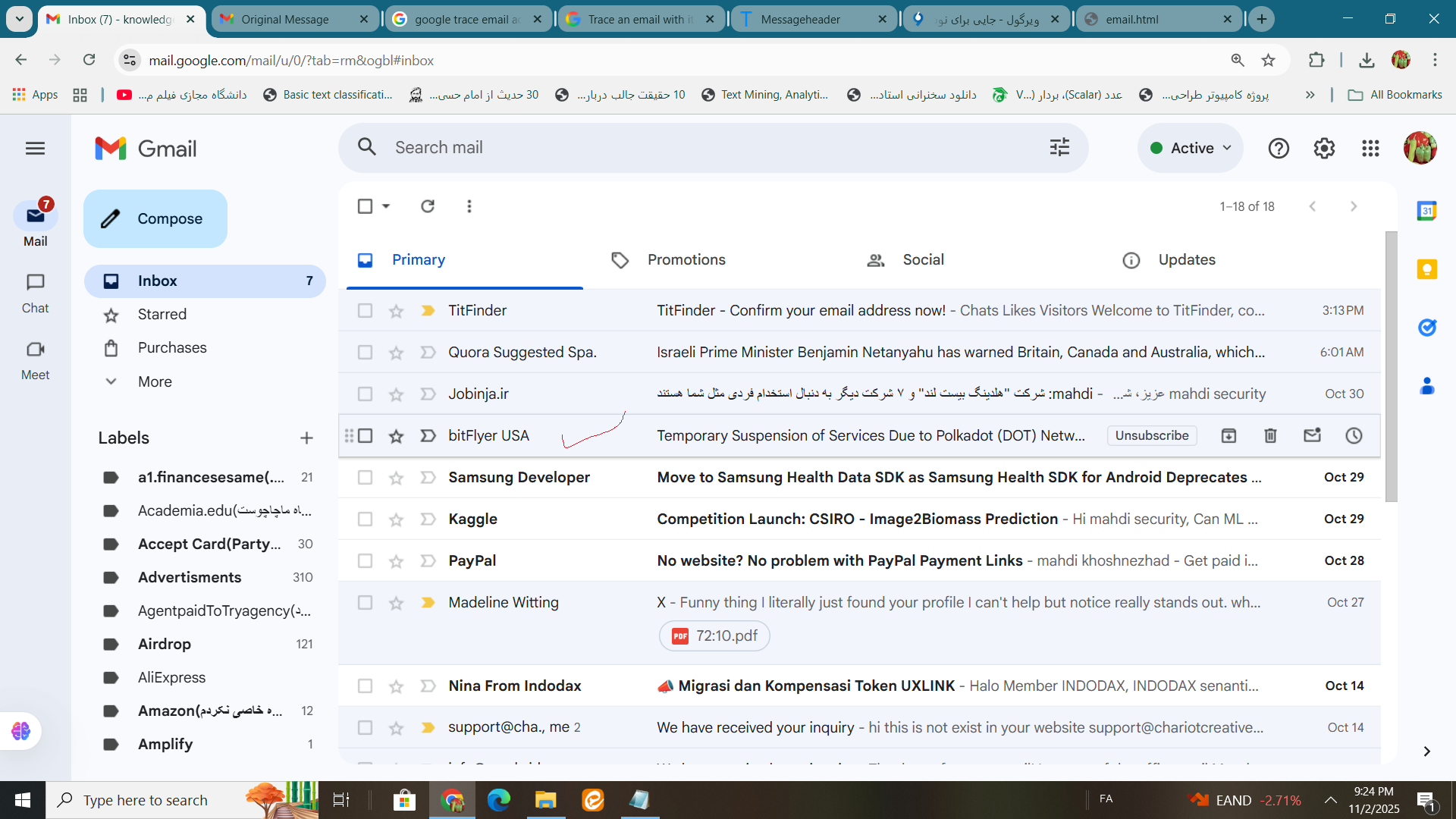The image size is (1456, 819).
Task: Toggle importance marker on Madeline Witting email
Action: coord(428,603)
